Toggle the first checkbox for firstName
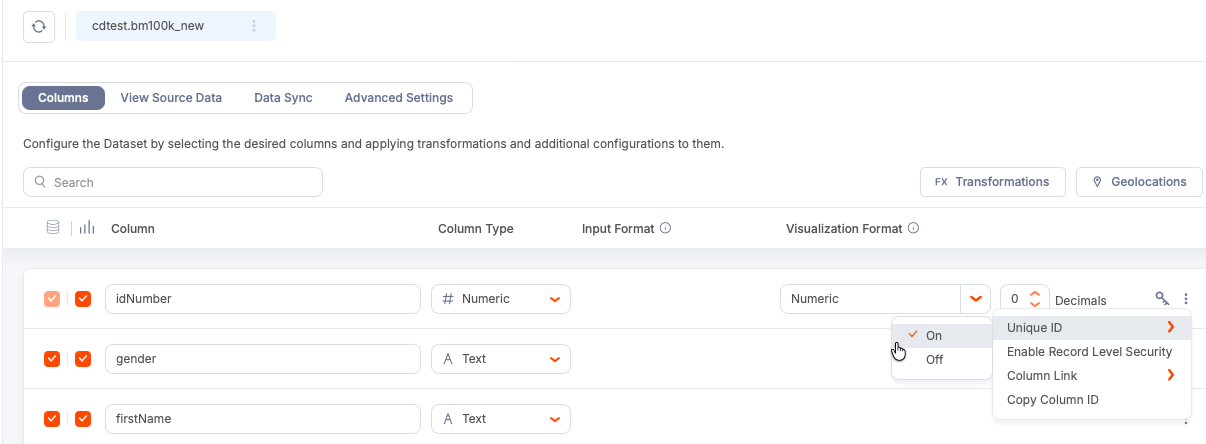This screenshot has height=444, width=1206. [x=53, y=419]
